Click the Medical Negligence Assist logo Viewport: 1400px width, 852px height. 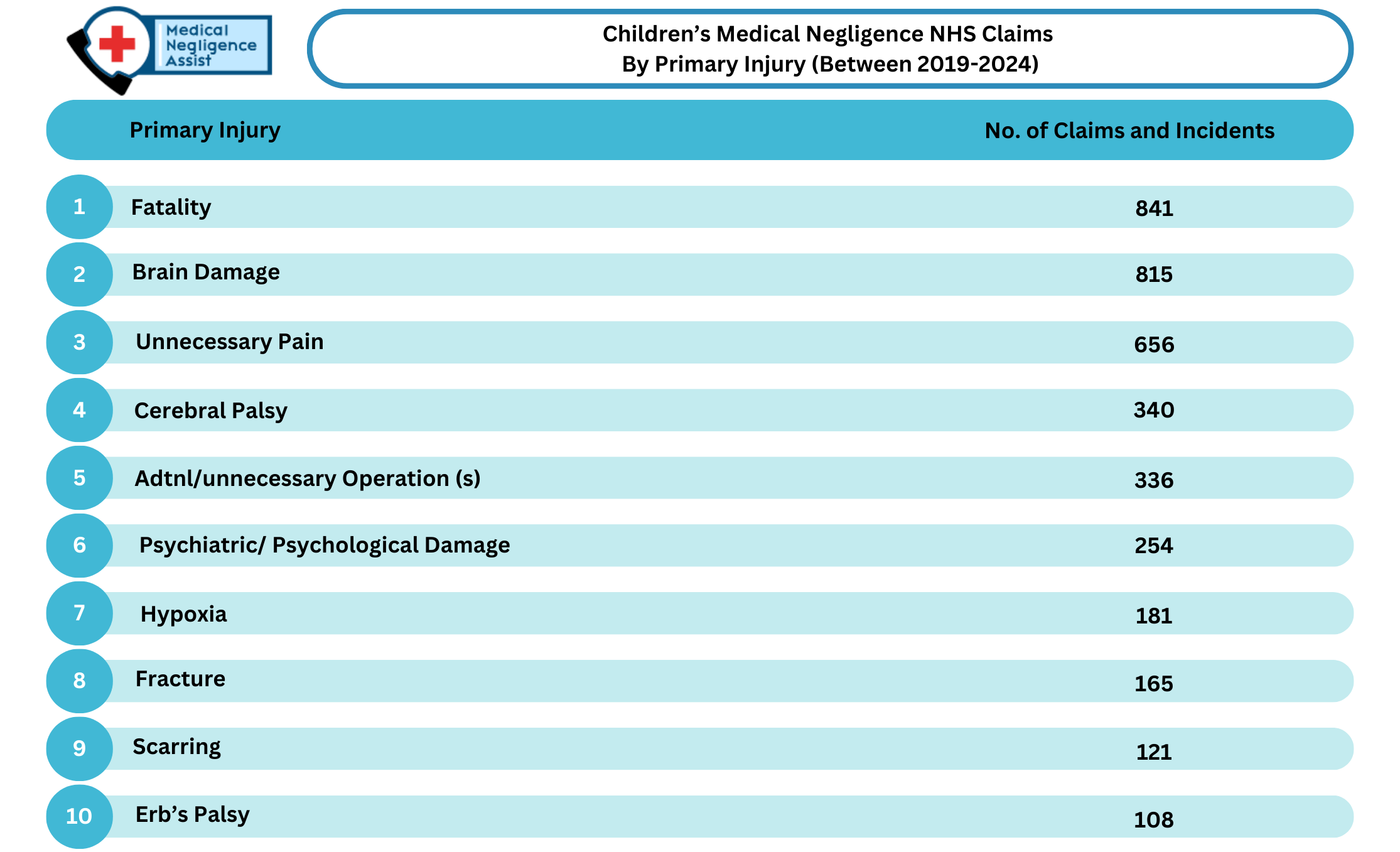pyautogui.click(x=170, y=49)
